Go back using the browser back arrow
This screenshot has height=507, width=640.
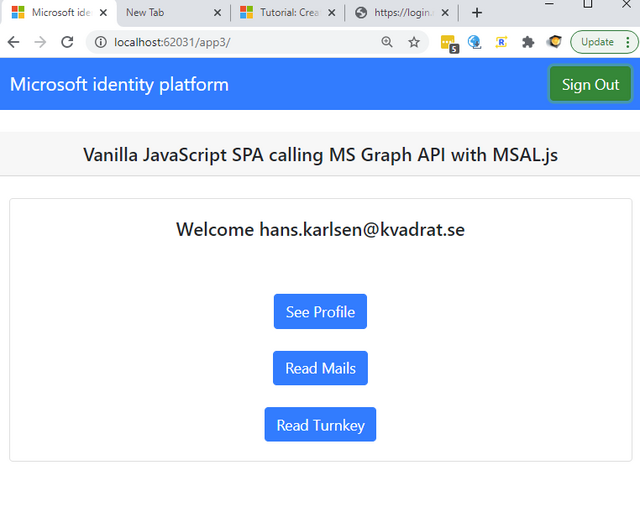(x=13, y=42)
